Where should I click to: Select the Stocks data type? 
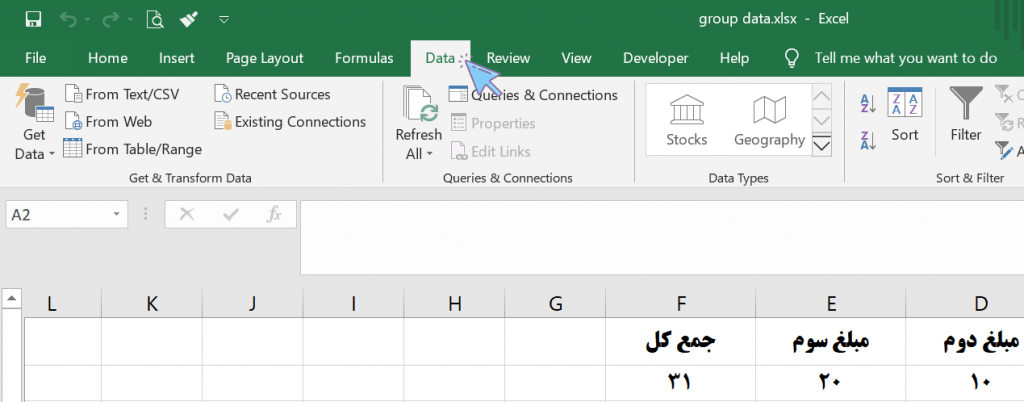[686, 119]
